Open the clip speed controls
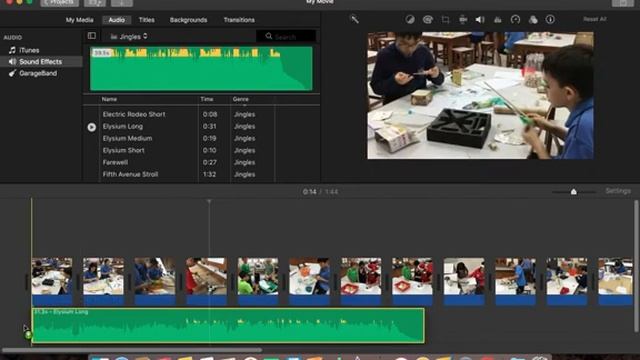The width and height of the screenshot is (640, 360). [515, 20]
